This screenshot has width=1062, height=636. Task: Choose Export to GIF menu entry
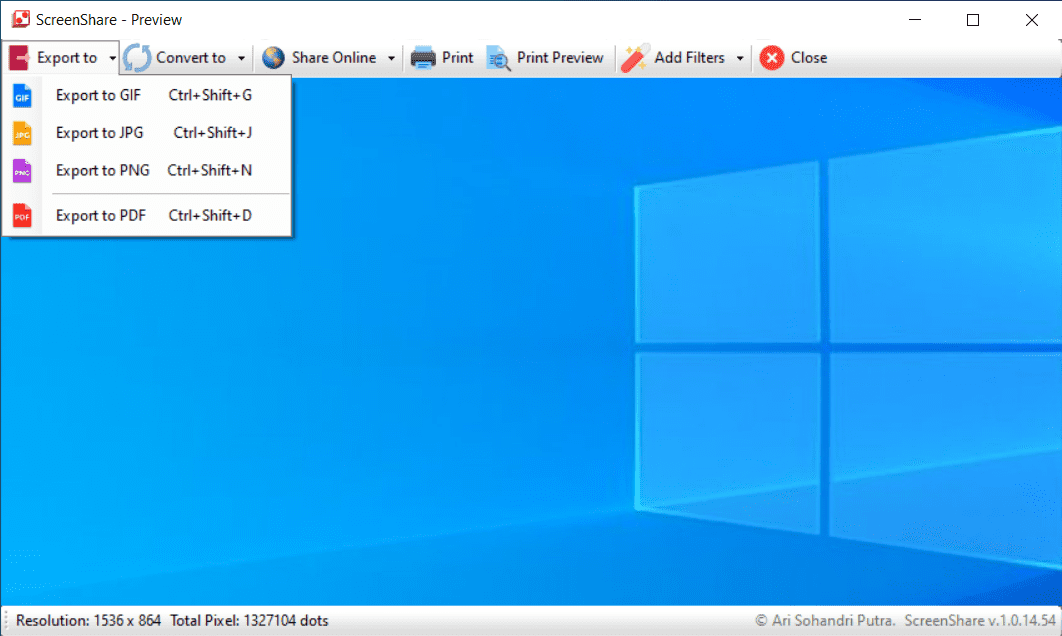(x=147, y=96)
